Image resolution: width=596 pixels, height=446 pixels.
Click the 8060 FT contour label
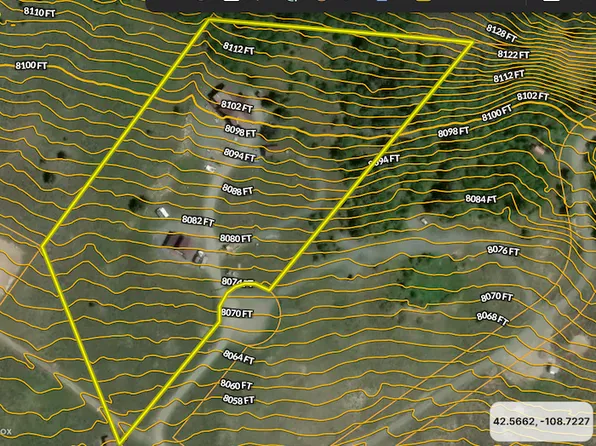[x=236, y=384]
